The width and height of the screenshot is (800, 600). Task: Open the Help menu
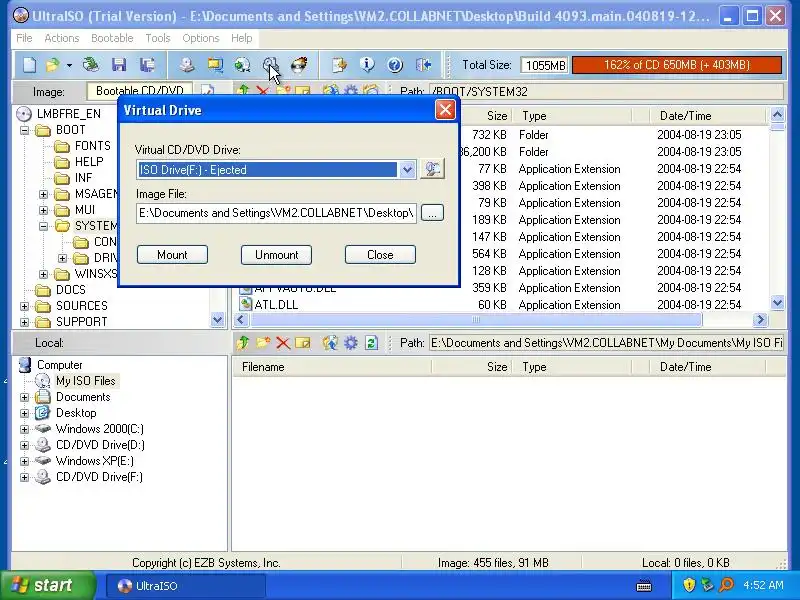[x=241, y=38]
